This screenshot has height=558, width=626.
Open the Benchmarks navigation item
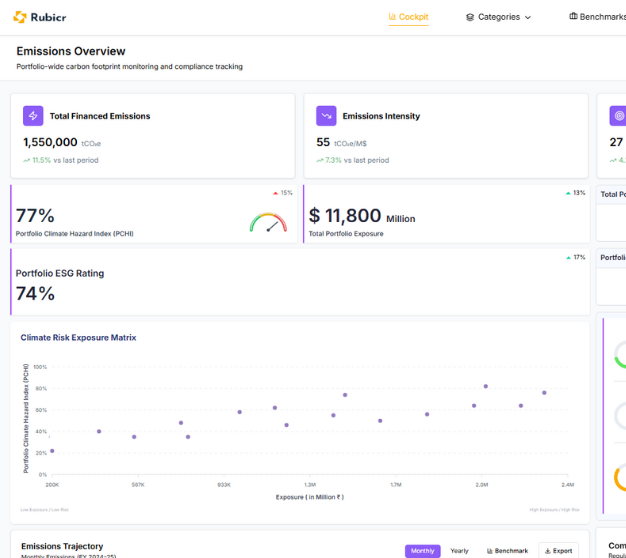tap(602, 17)
